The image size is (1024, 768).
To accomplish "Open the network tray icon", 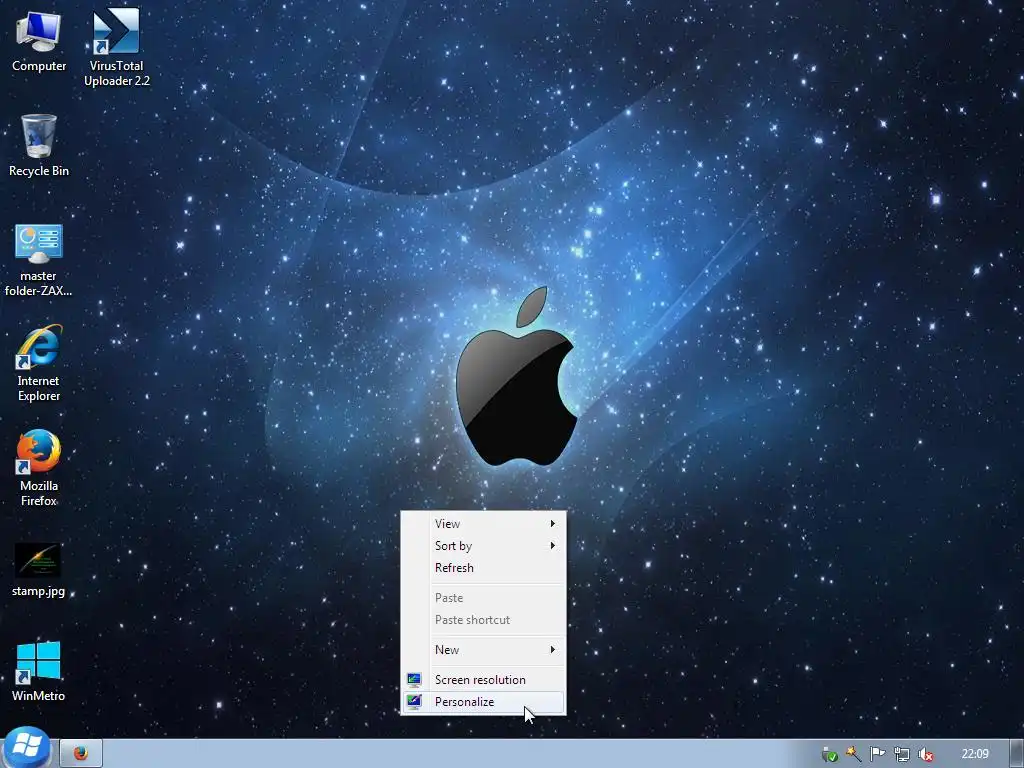I will pos(902,754).
